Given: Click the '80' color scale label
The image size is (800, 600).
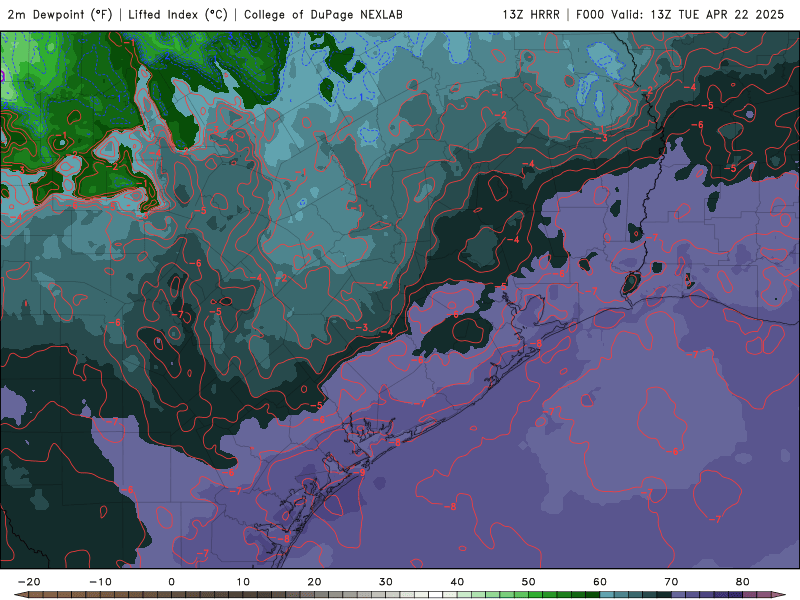Looking at the screenshot, I should 743,582.
